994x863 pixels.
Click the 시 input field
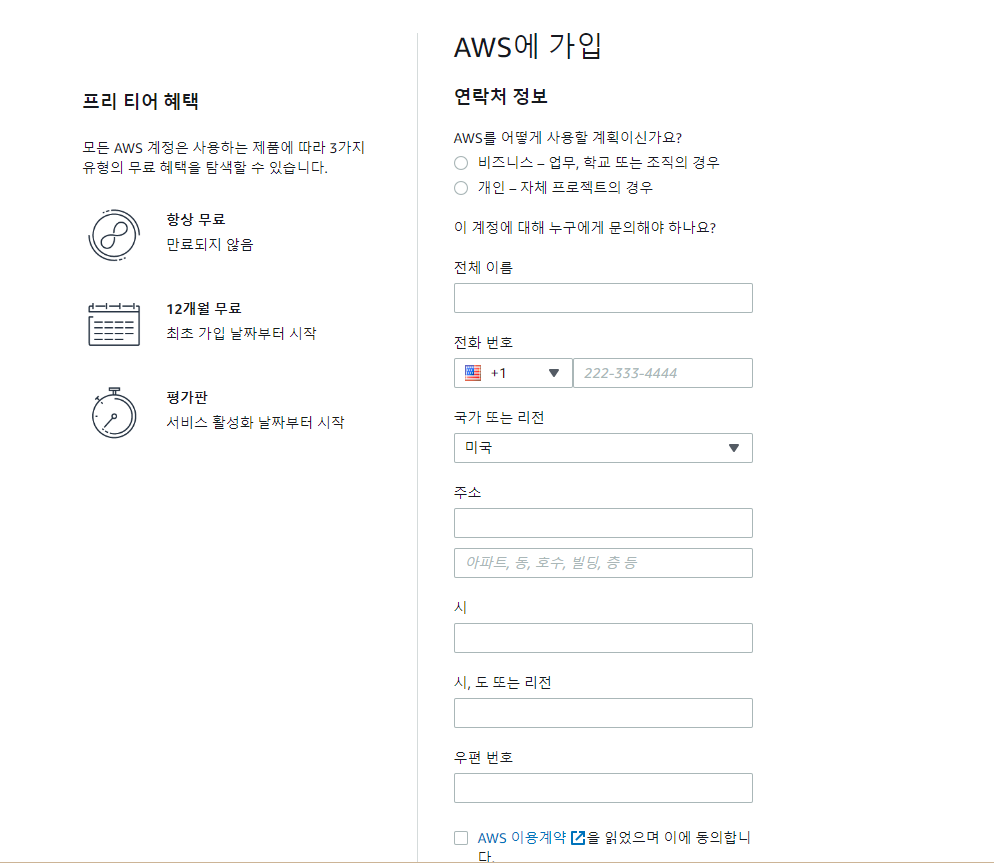click(603, 638)
